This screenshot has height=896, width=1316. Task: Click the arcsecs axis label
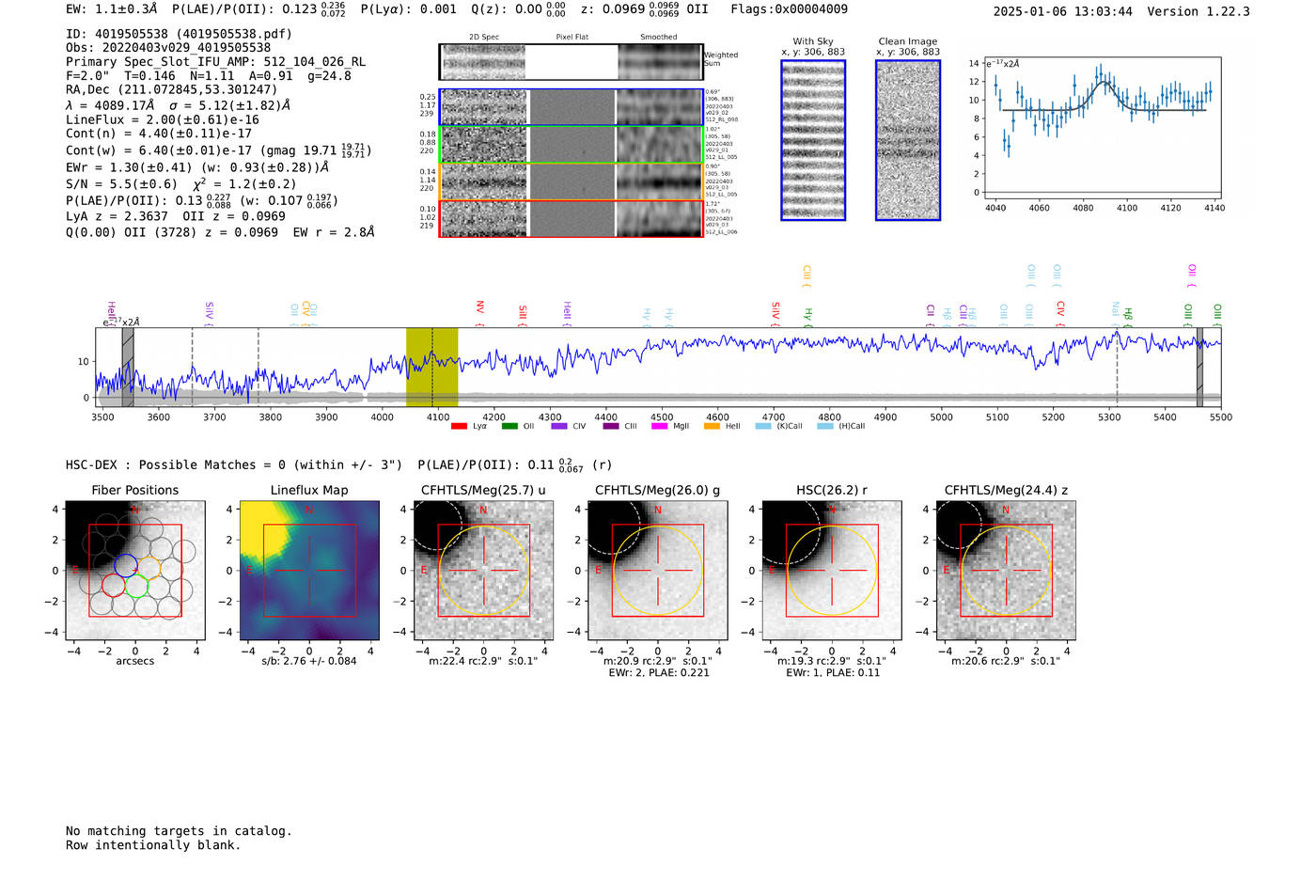pyautogui.click(x=135, y=661)
